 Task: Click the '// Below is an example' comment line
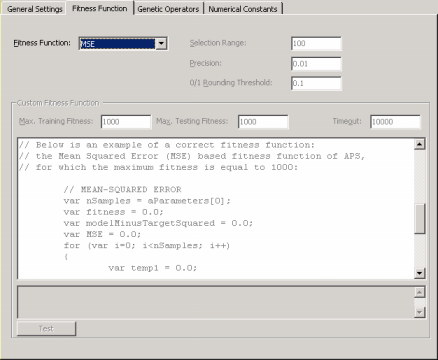click(167, 145)
